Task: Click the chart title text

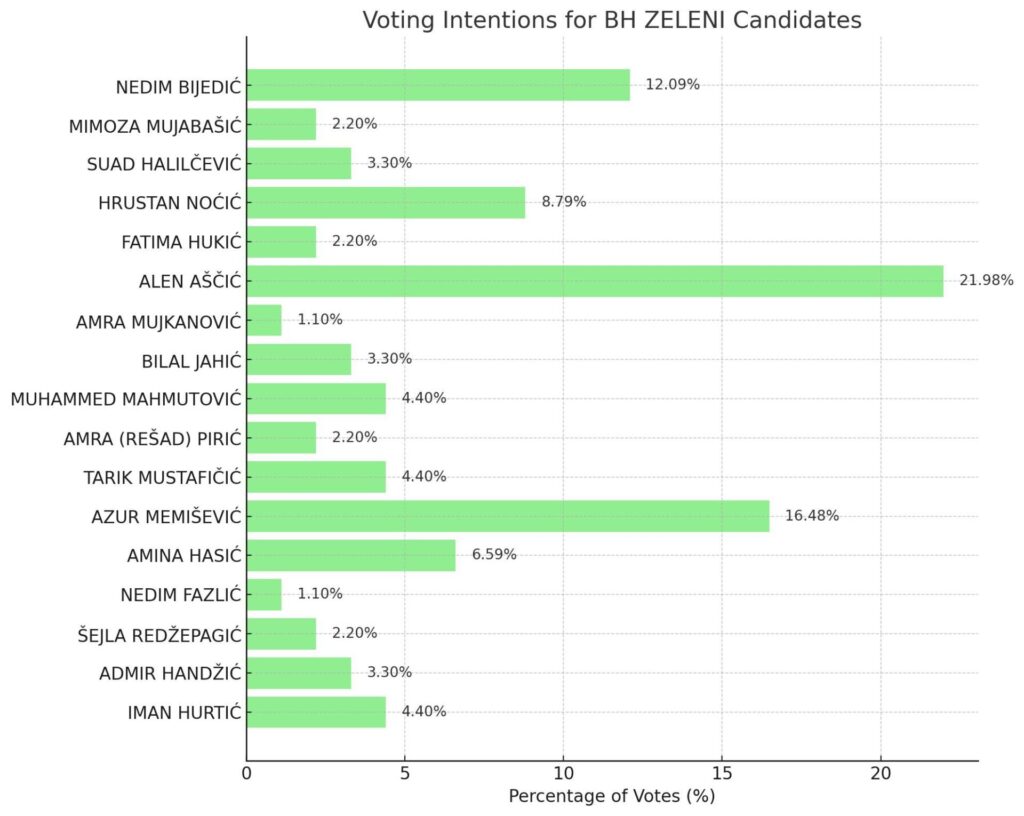Action: (x=611, y=21)
